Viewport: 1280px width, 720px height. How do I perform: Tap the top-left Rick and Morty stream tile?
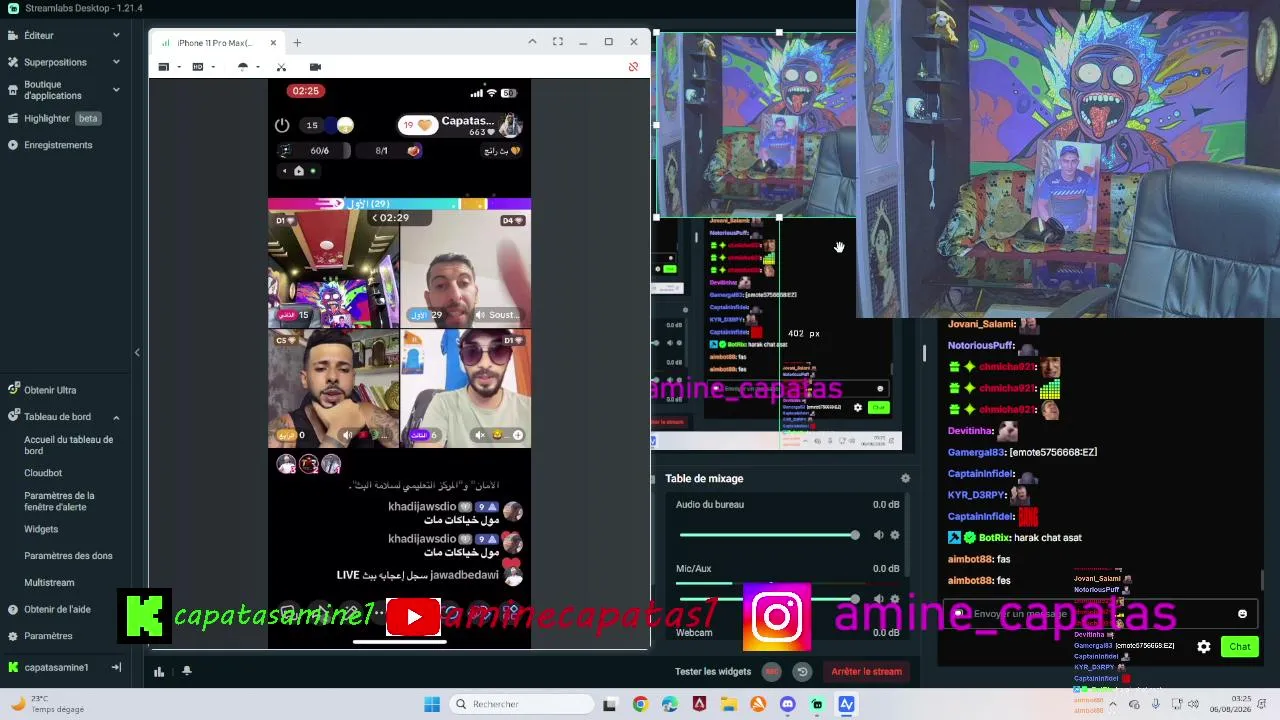point(333,269)
